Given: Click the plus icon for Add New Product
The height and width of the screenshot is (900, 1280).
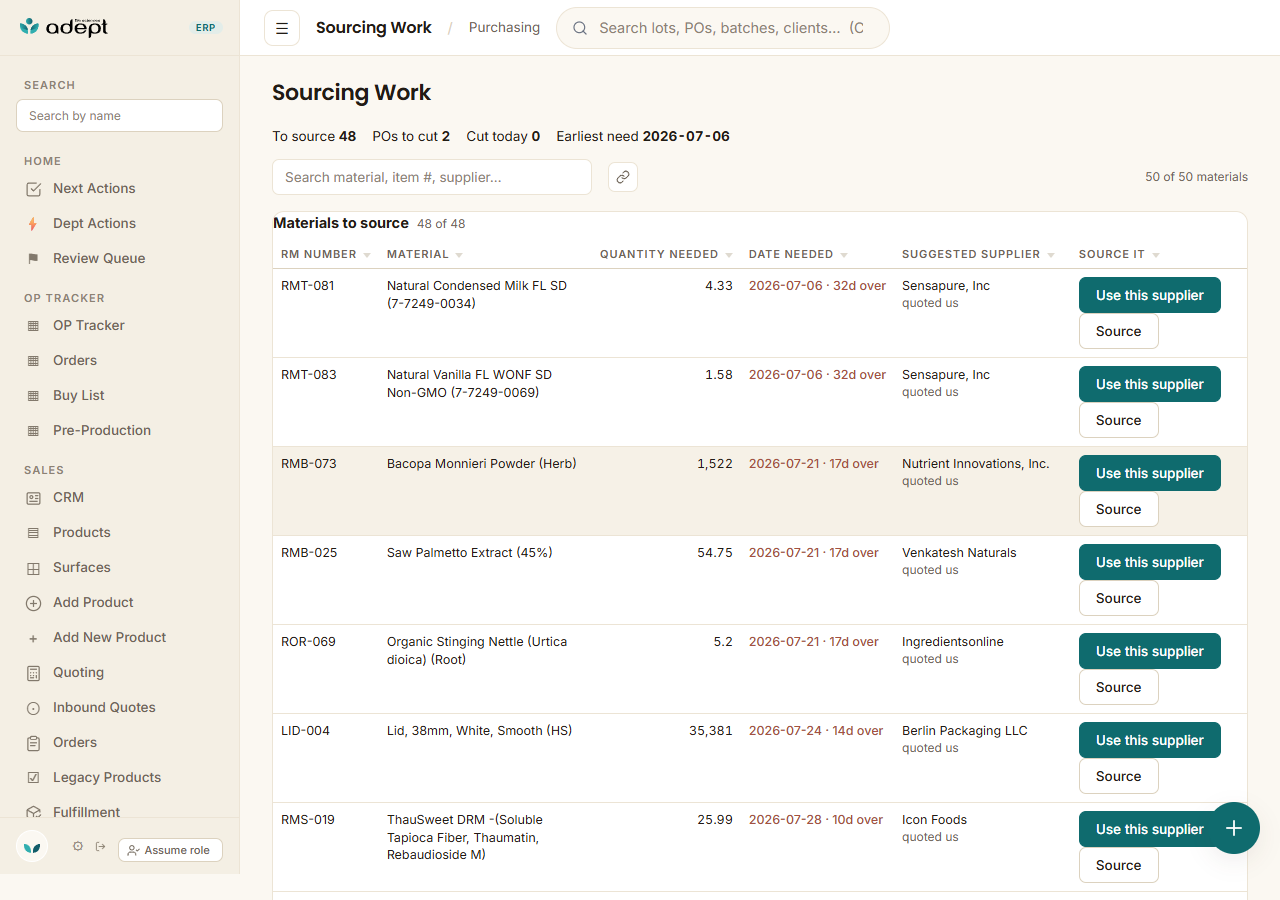Looking at the screenshot, I should coord(33,638).
